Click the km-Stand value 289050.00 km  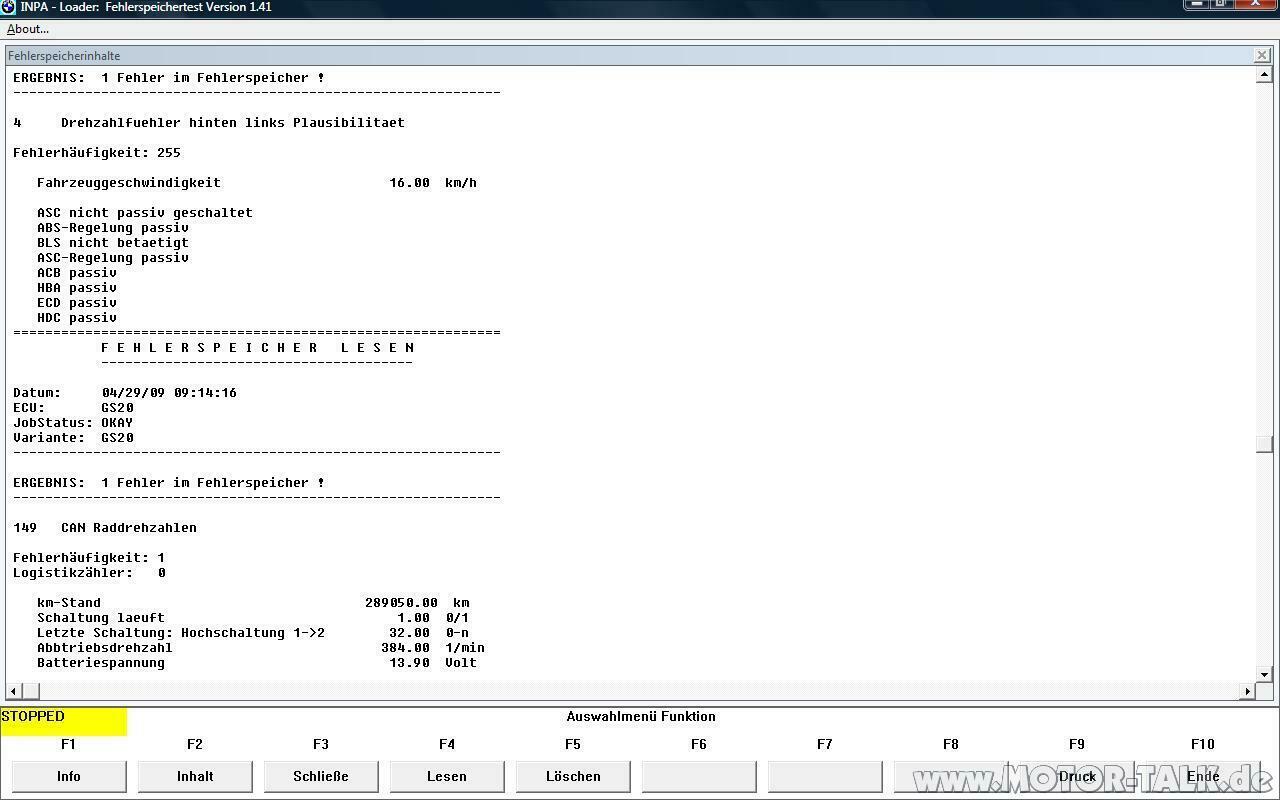[x=417, y=603]
